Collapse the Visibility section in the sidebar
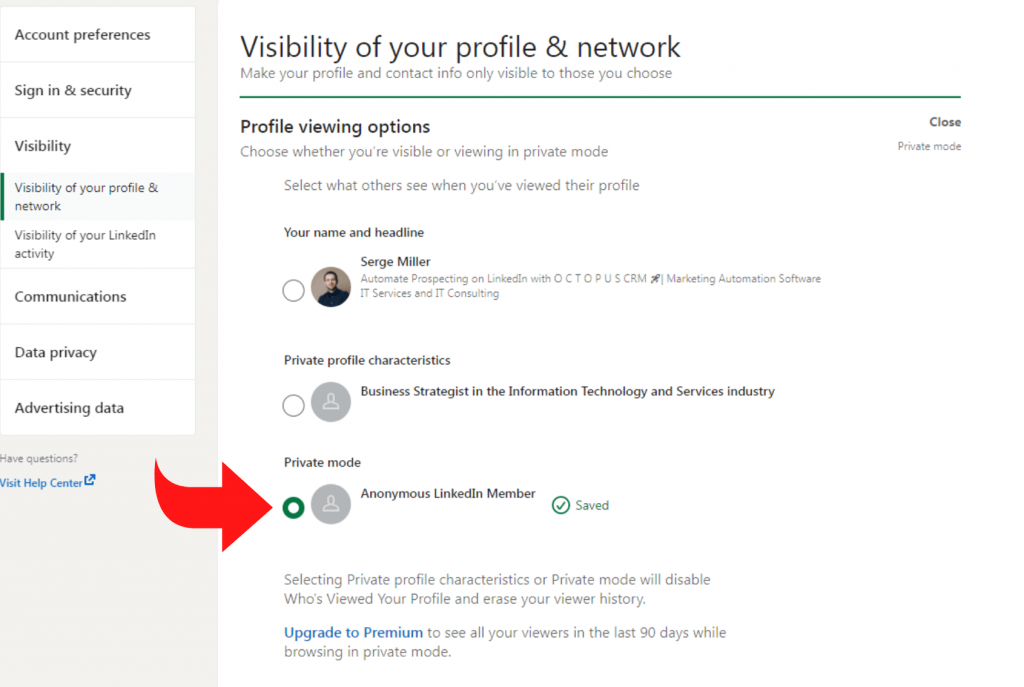The image size is (1024, 687). pos(42,145)
